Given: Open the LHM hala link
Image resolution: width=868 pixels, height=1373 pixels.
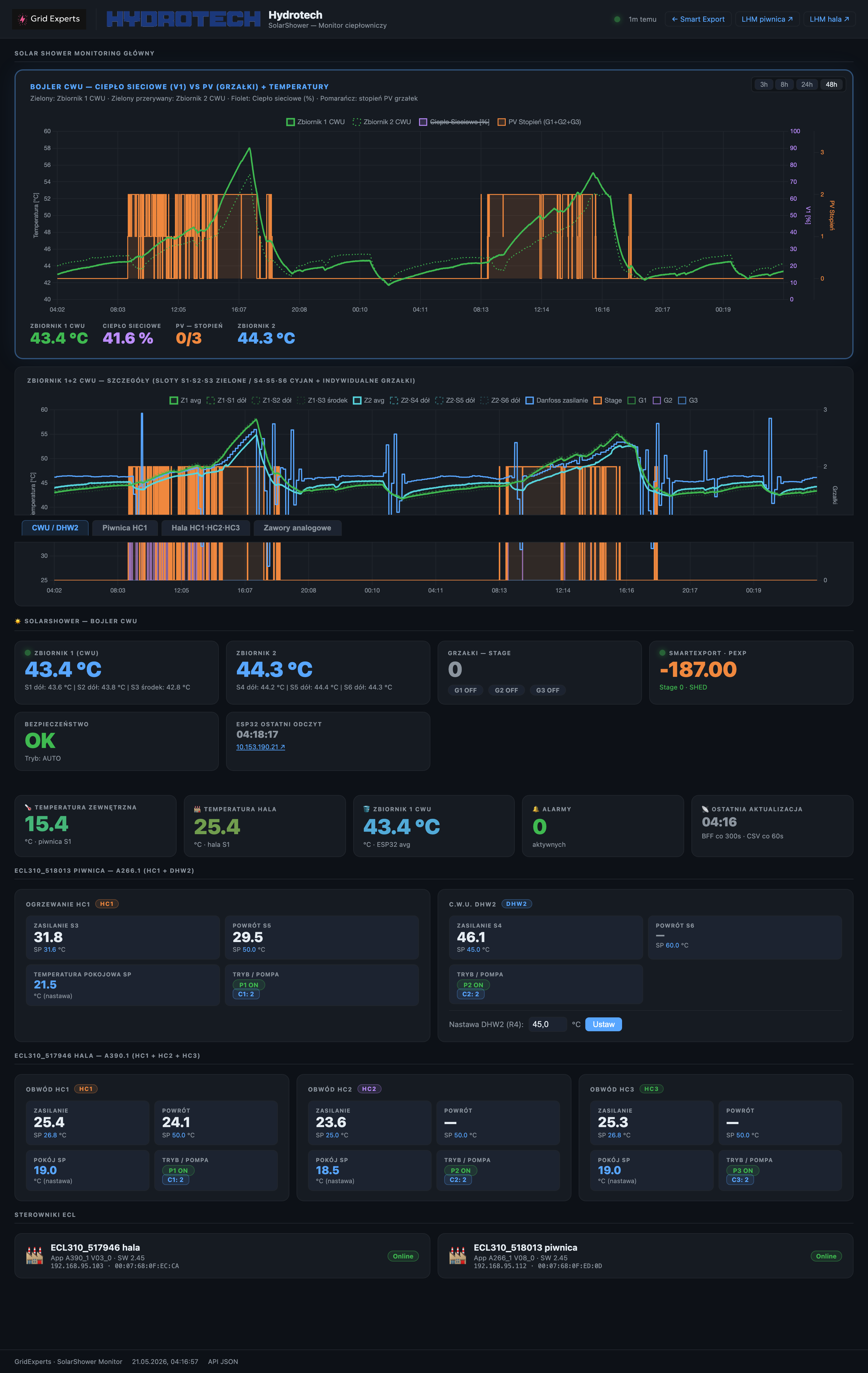Looking at the screenshot, I should coord(829,19).
